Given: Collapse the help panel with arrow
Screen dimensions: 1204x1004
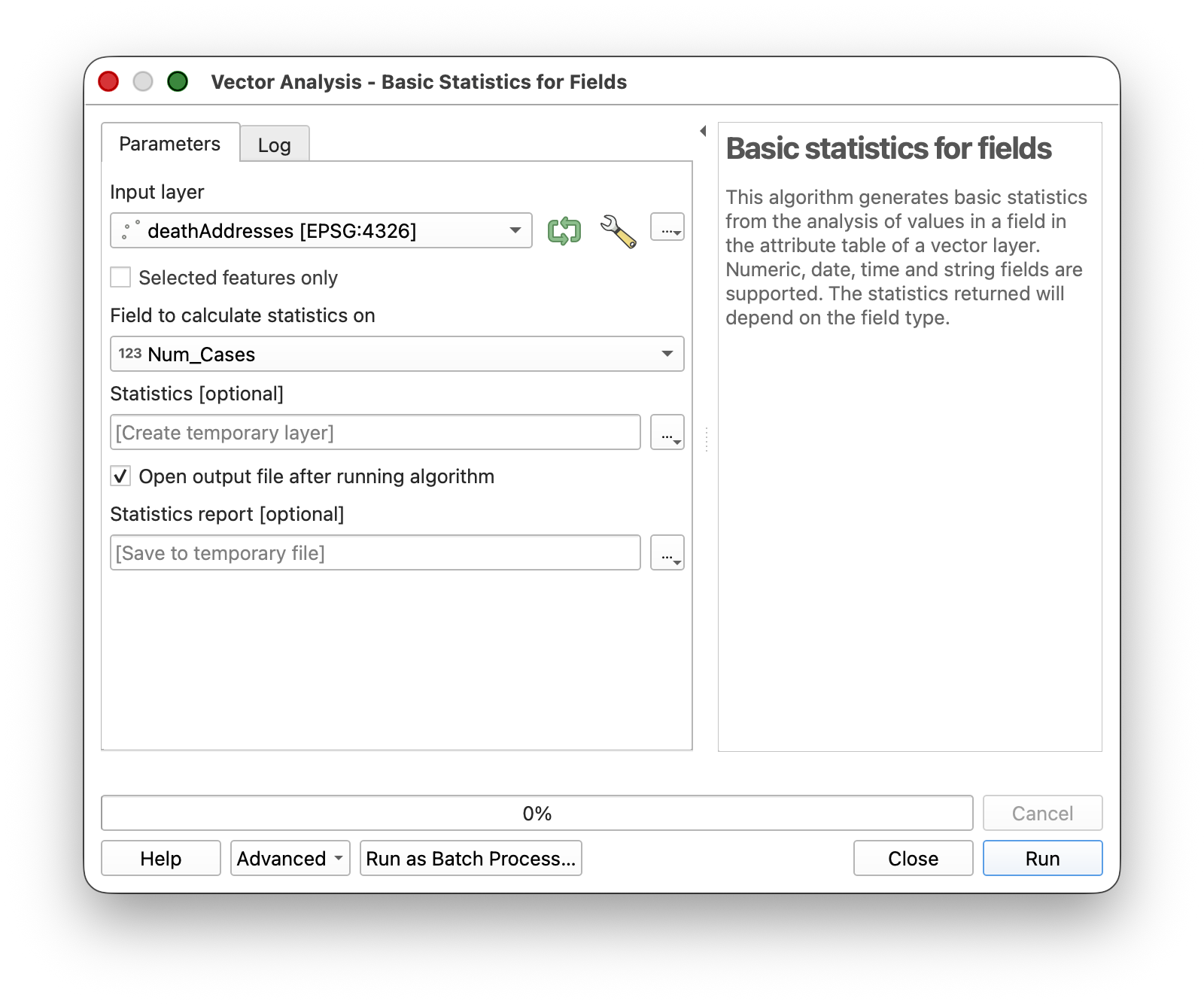Looking at the screenshot, I should point(703,131).
